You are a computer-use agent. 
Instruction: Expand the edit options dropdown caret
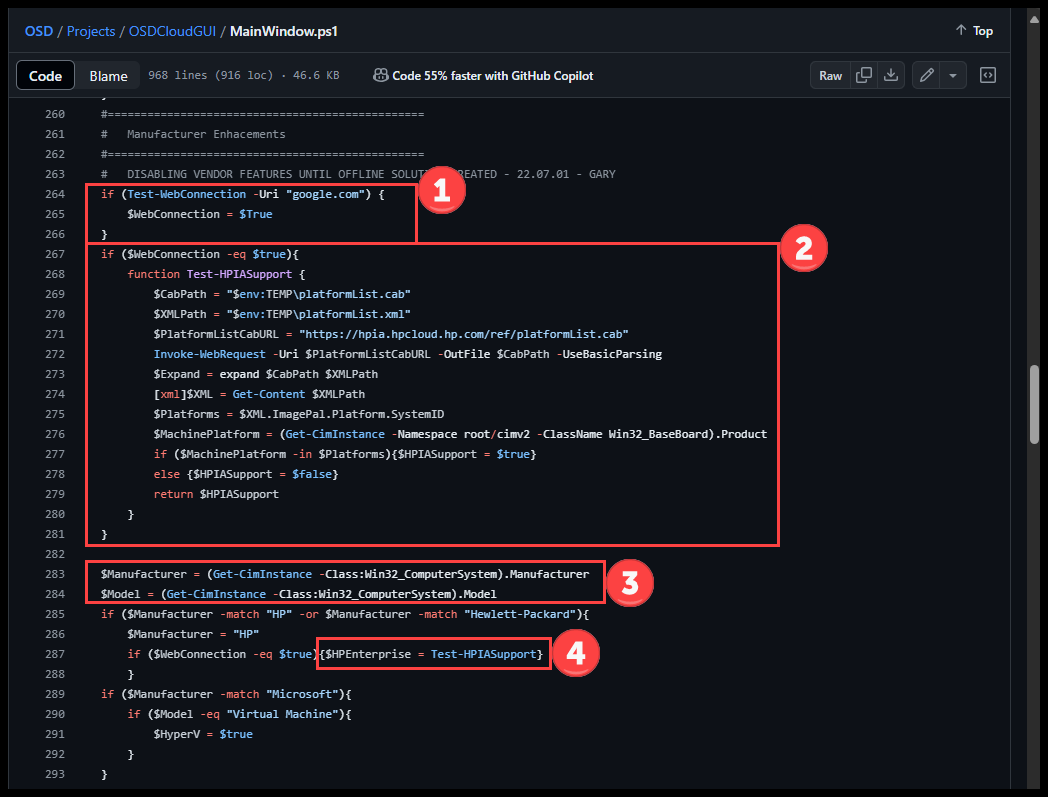[x=953, y=76]
